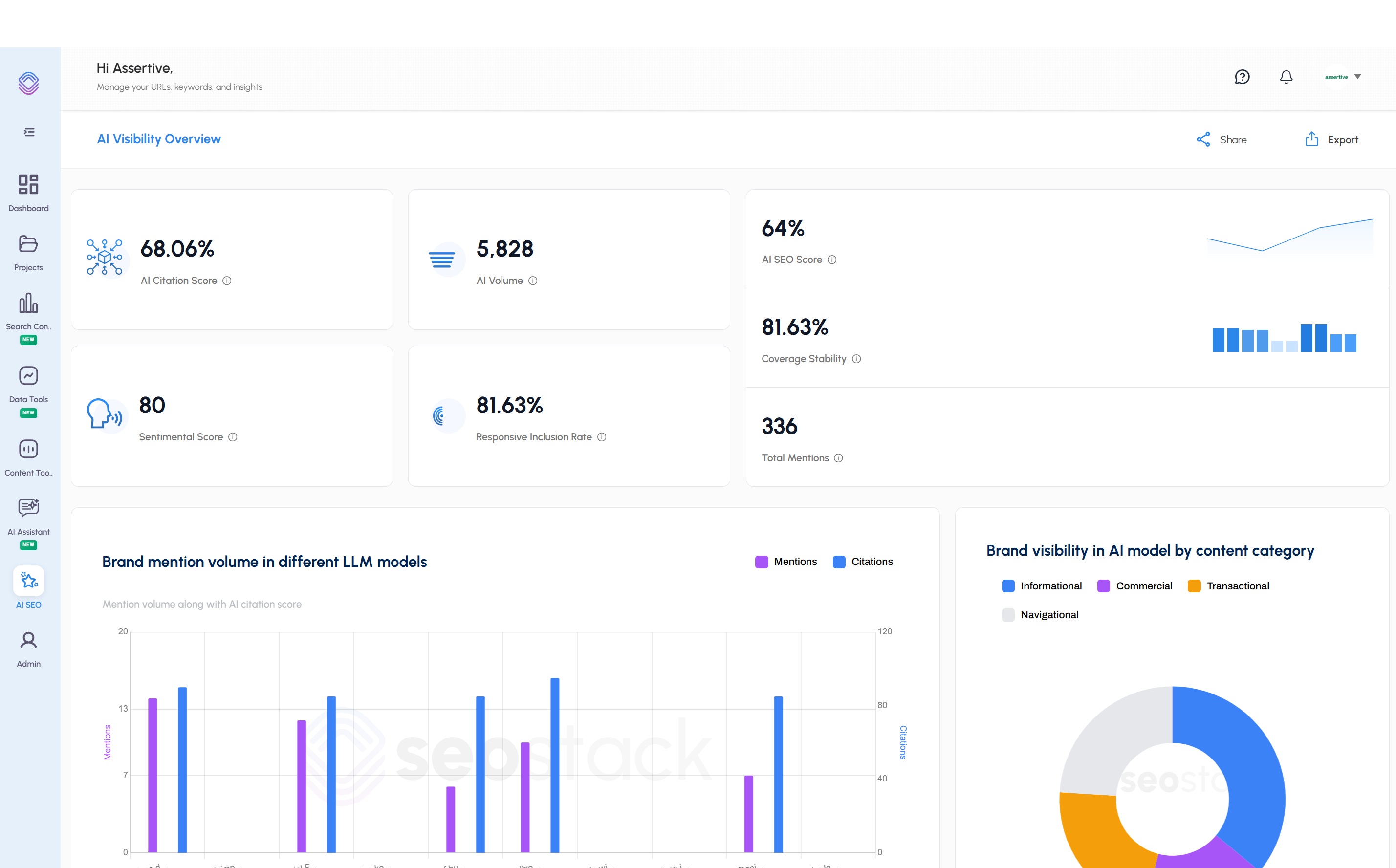Toggle Commercial category in donut legend
Image resolution: width=1396 pixels, height=868 pixels.
[x=1135, y=586]
